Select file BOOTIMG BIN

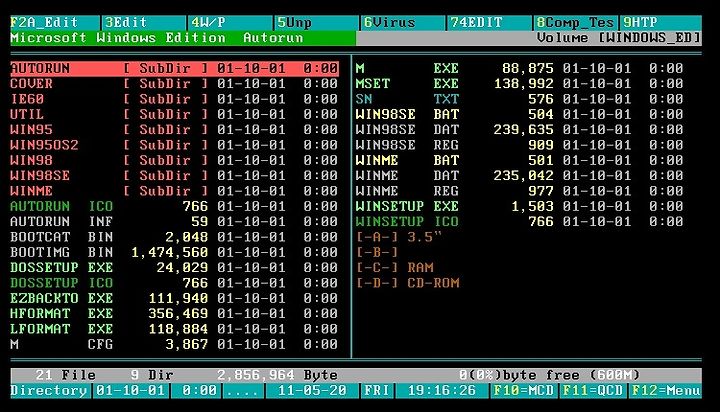(174, 252)
